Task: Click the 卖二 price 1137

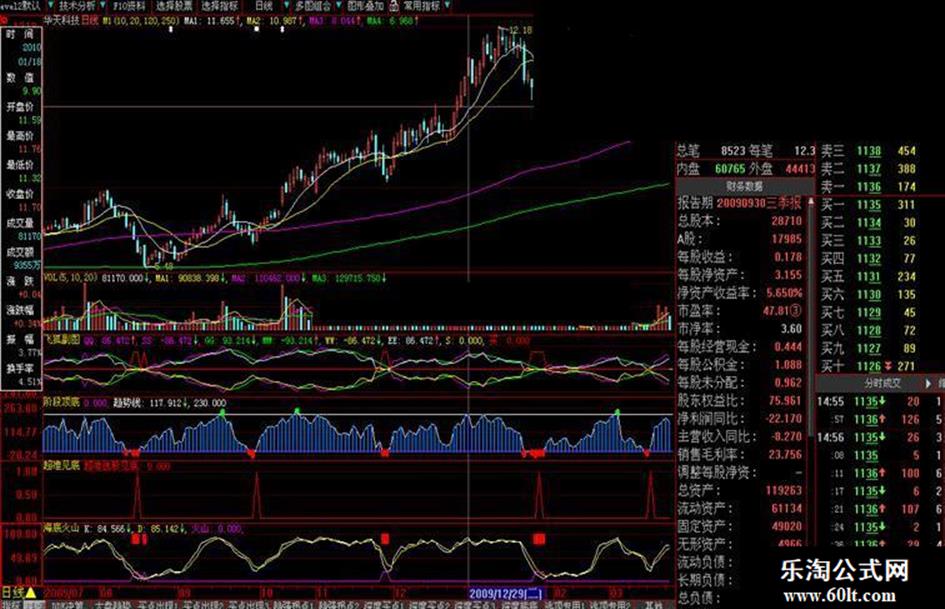Action: click(868, 169)
